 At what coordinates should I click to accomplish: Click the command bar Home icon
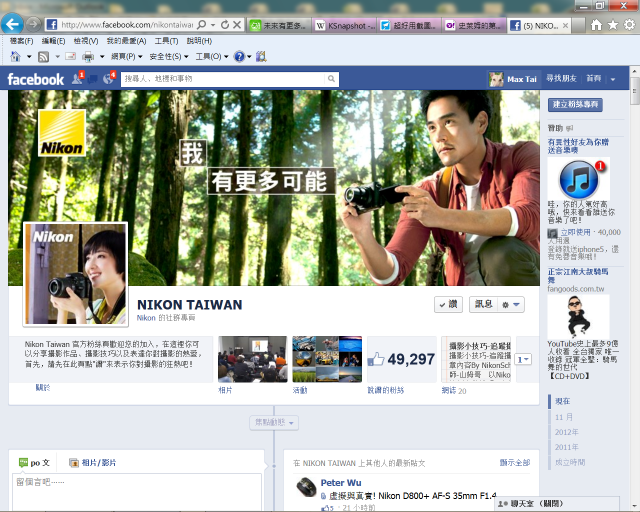[x=16, y=56]
